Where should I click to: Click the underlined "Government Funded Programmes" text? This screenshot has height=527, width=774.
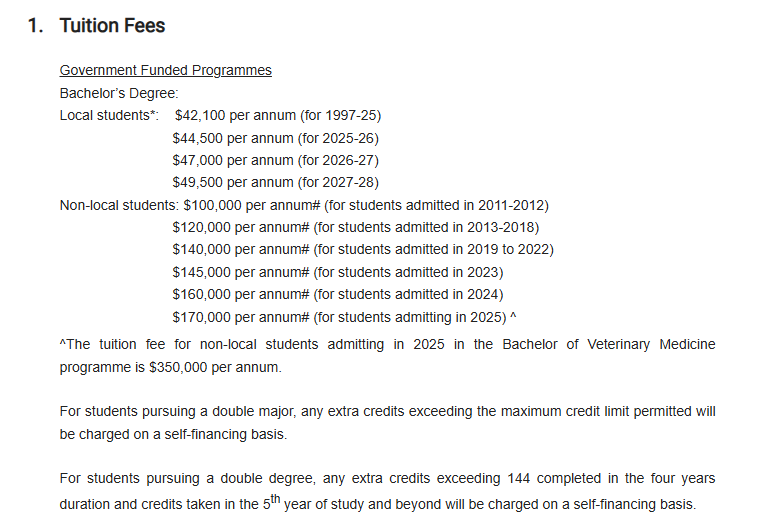click(165, 70)
